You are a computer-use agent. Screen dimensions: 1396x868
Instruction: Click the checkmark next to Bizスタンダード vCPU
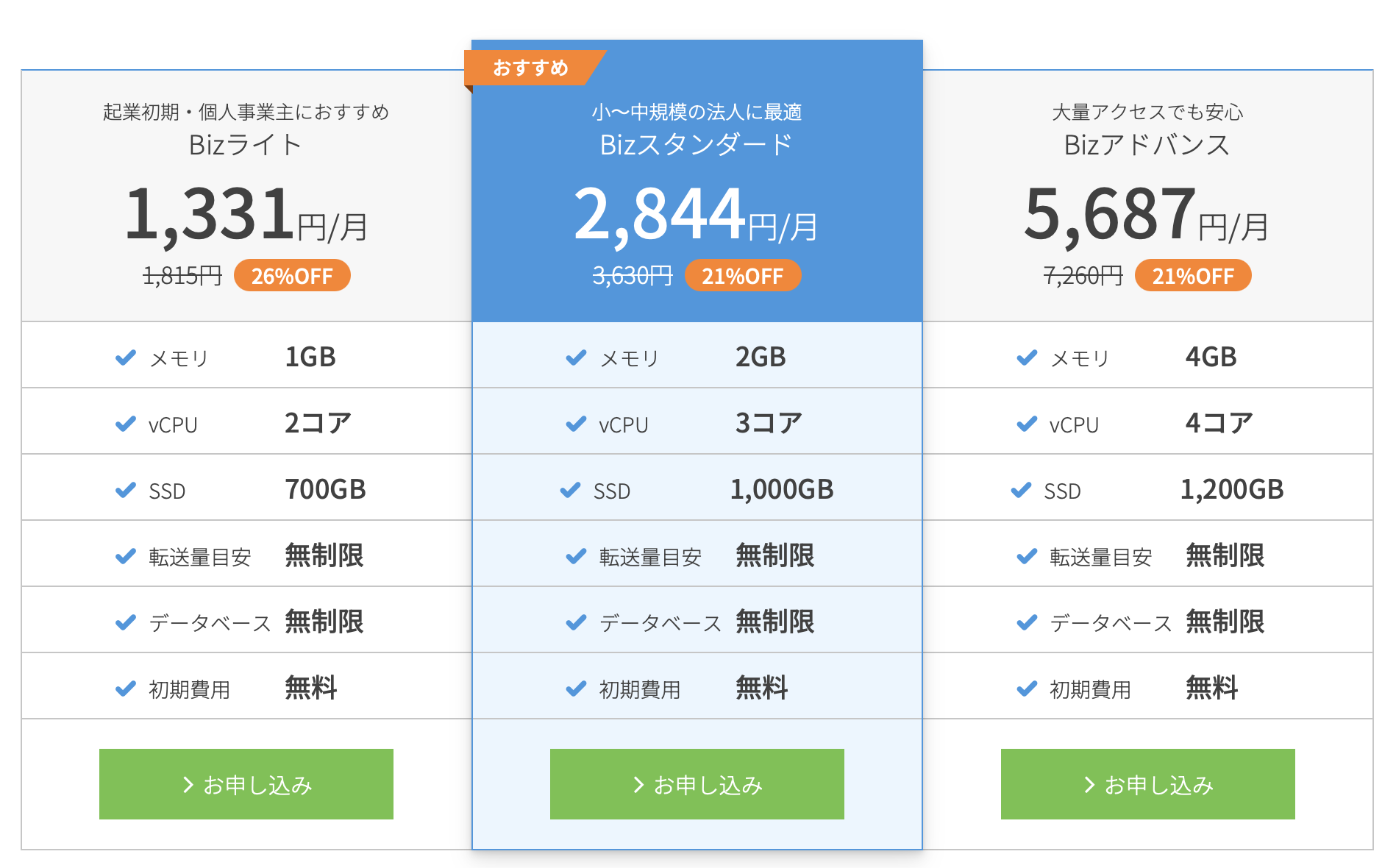[x=576, y=424]
